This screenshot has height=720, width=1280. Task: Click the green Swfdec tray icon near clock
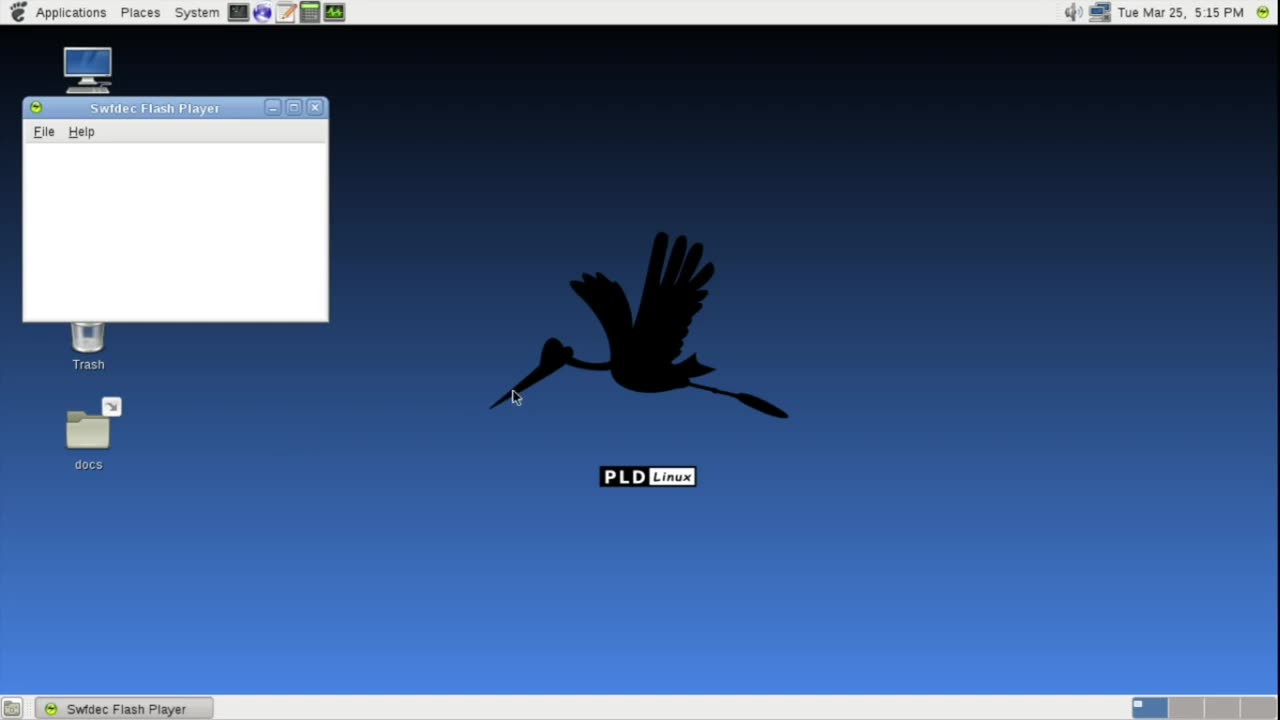click(1263, 12)
